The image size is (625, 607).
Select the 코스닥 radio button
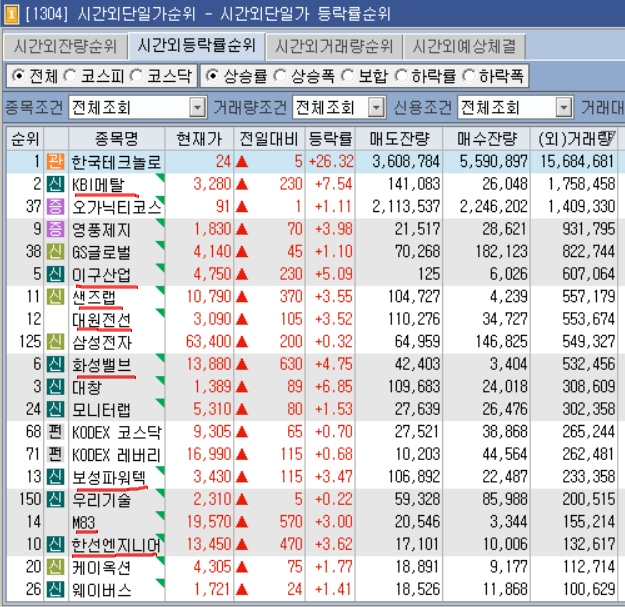(x=136, y=75)
